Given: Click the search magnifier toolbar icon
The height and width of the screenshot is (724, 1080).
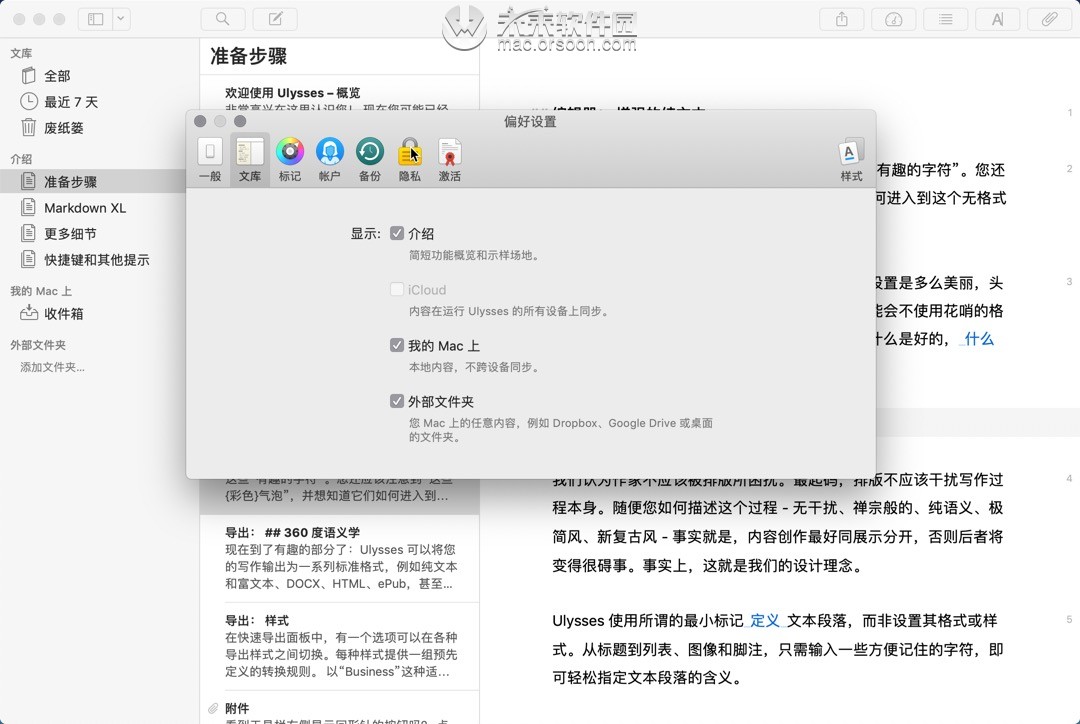Looking at the screenshot, I should click(222, 19).
